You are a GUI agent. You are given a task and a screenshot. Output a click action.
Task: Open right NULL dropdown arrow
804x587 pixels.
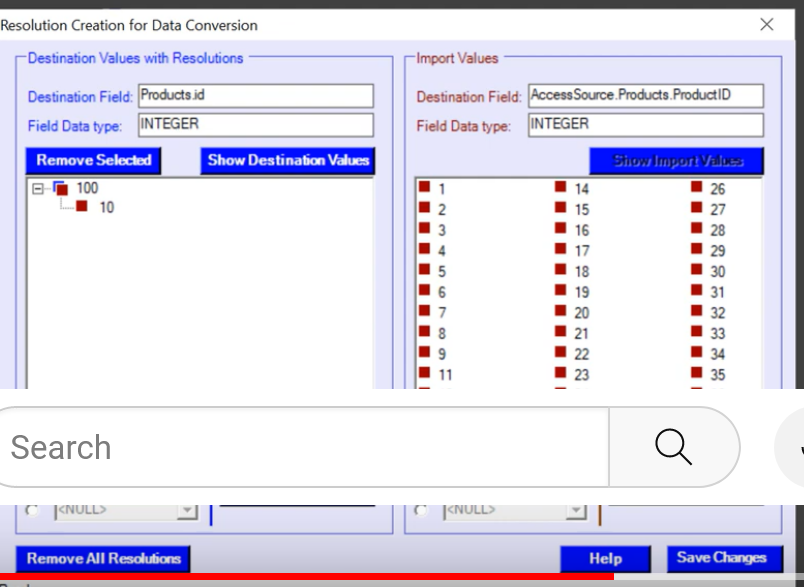(x=576, y=511)
